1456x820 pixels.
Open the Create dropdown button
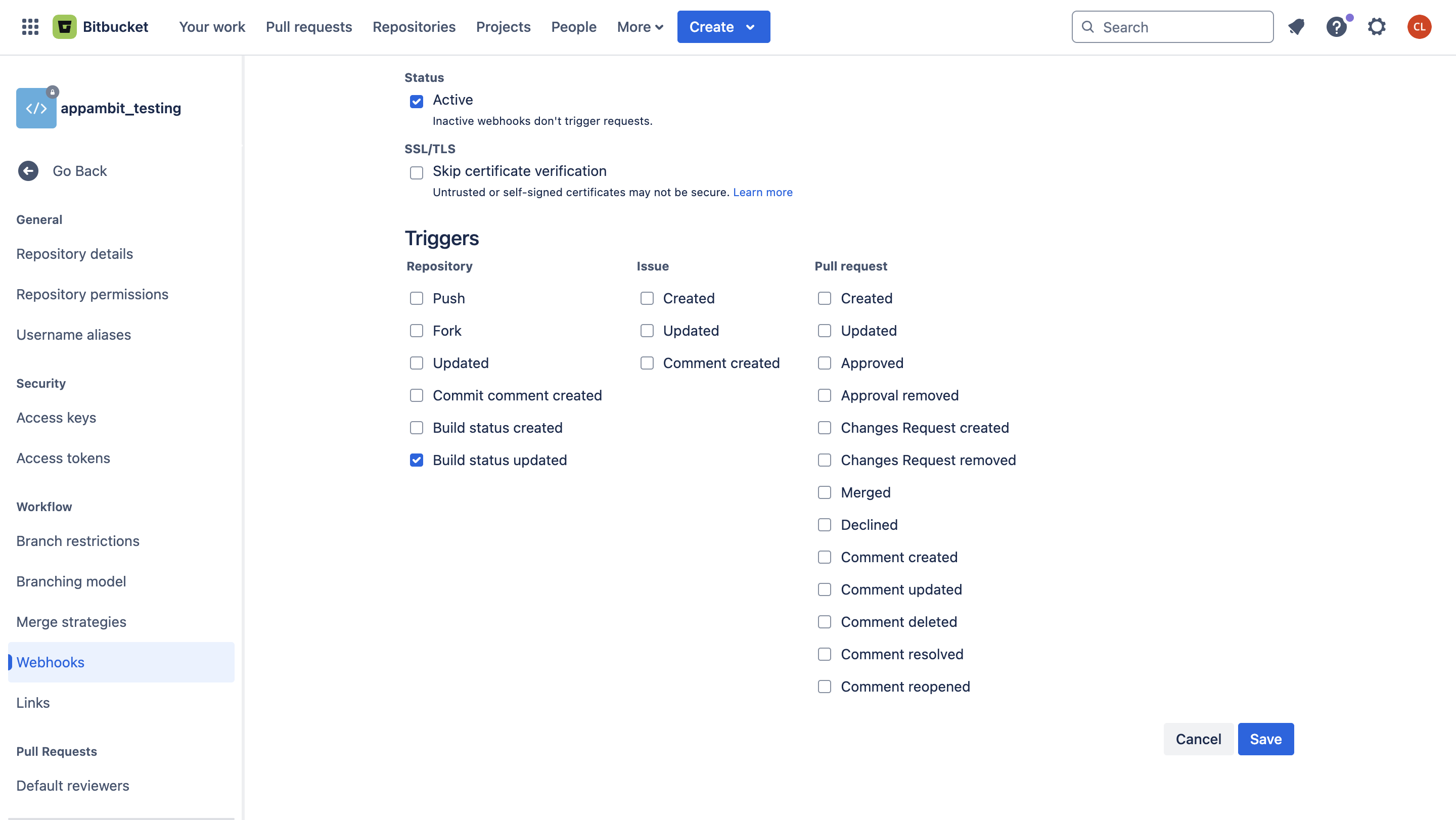pyautogui.click(x=723, y=27)
